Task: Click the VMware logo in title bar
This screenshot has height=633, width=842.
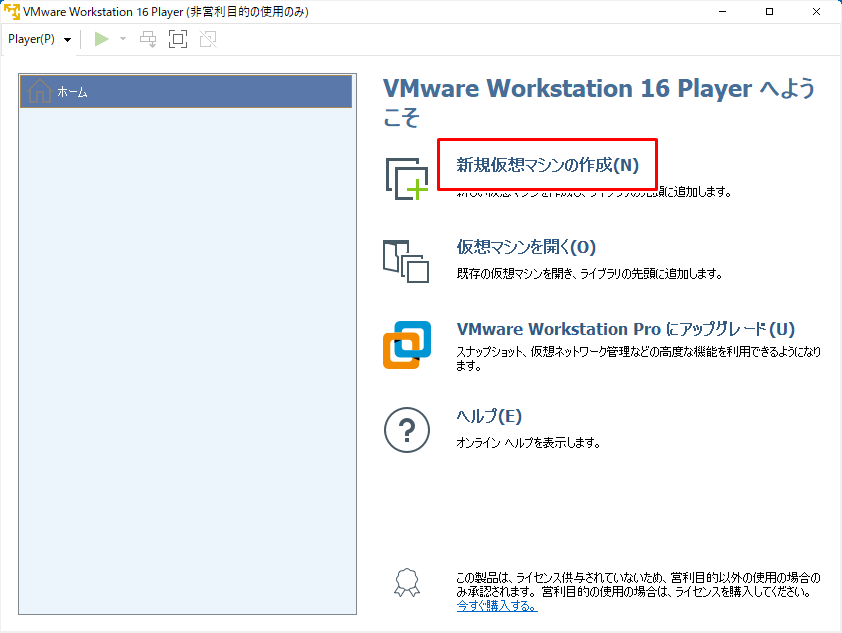Action: point(12,12)
